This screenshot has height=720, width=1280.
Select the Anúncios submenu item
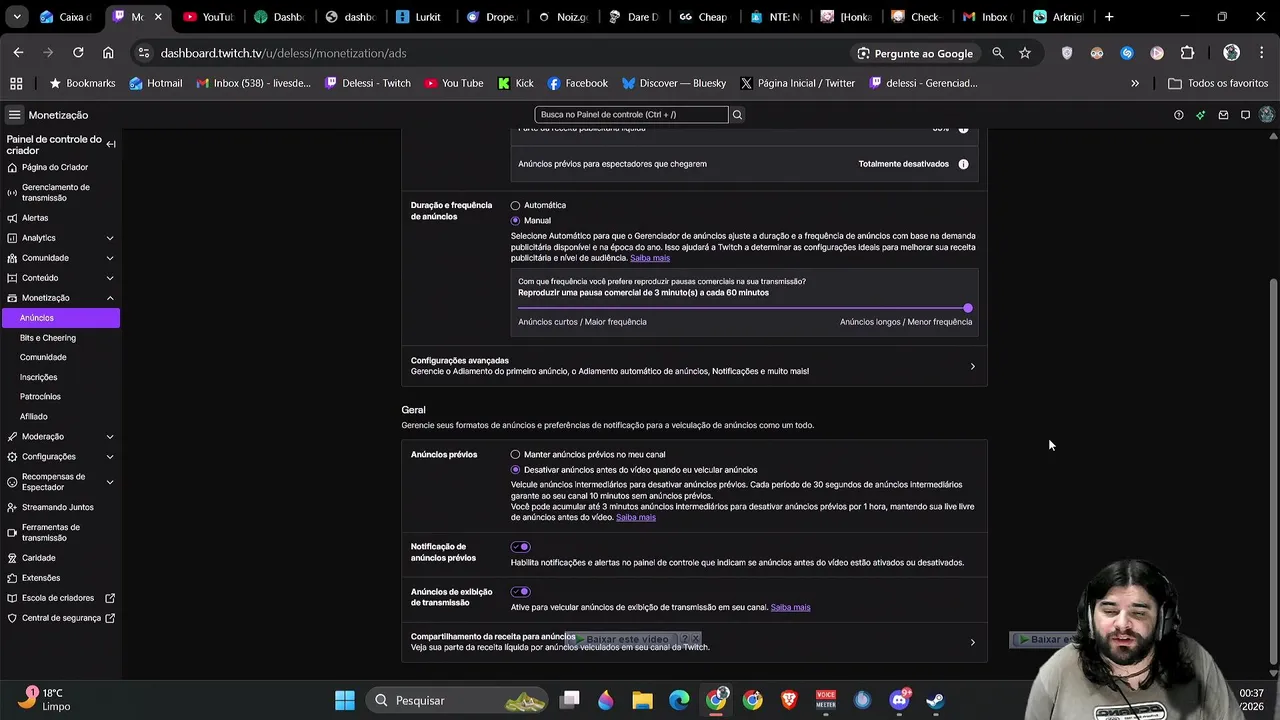pos(60,318)
